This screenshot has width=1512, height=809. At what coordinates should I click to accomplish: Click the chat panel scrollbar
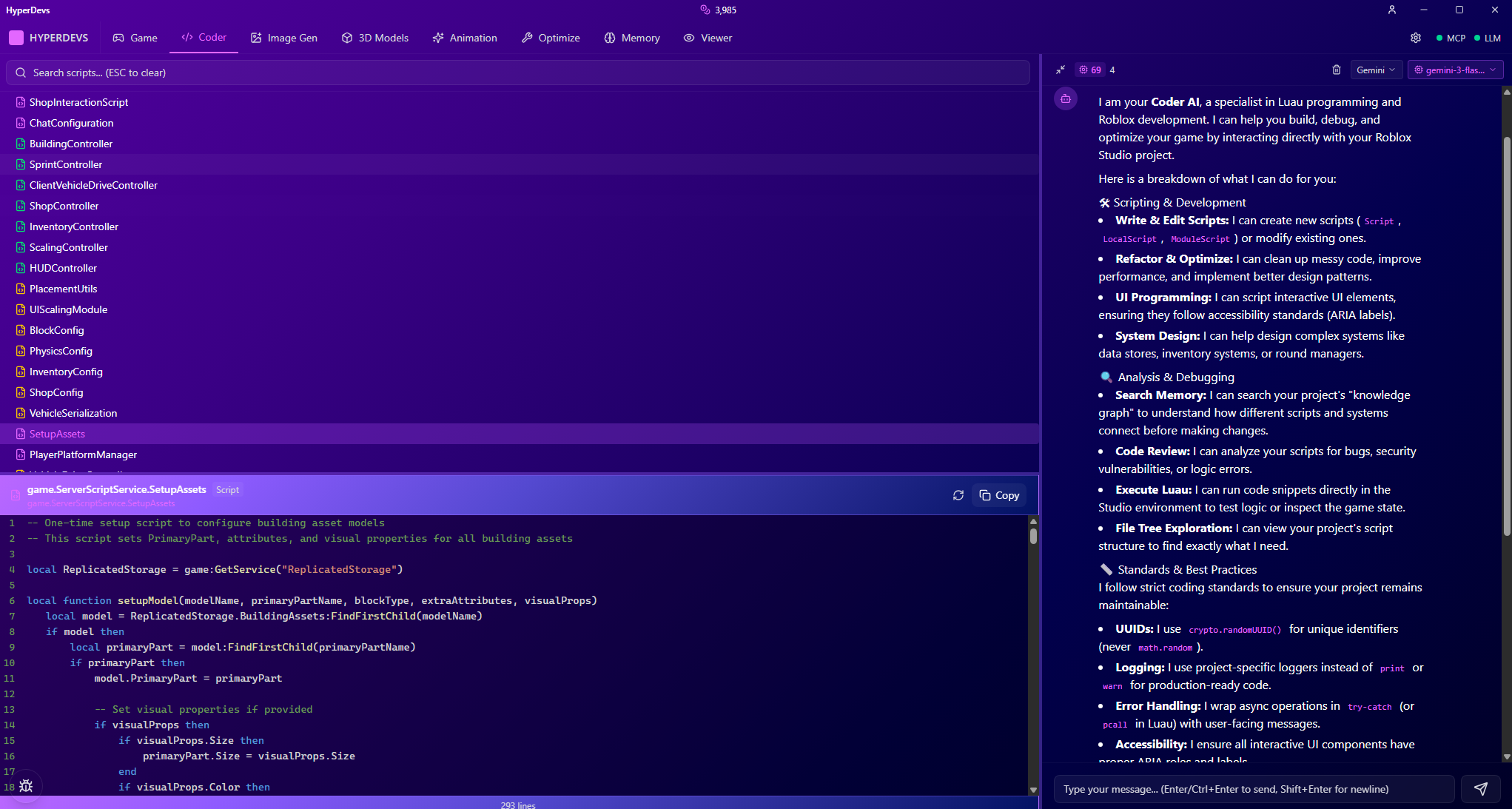[1507, 336]
